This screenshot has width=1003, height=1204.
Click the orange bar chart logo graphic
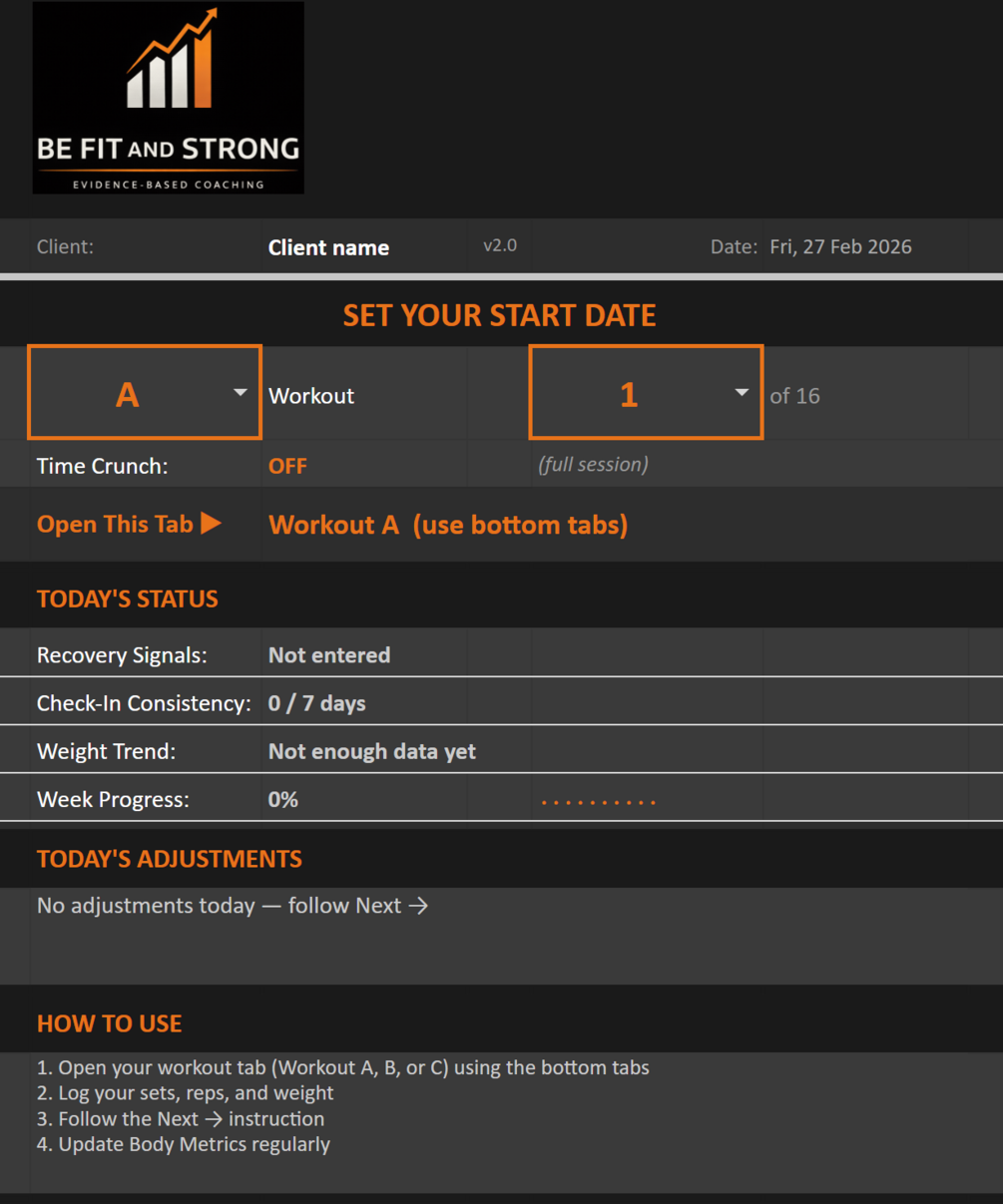tap(172, 62)
